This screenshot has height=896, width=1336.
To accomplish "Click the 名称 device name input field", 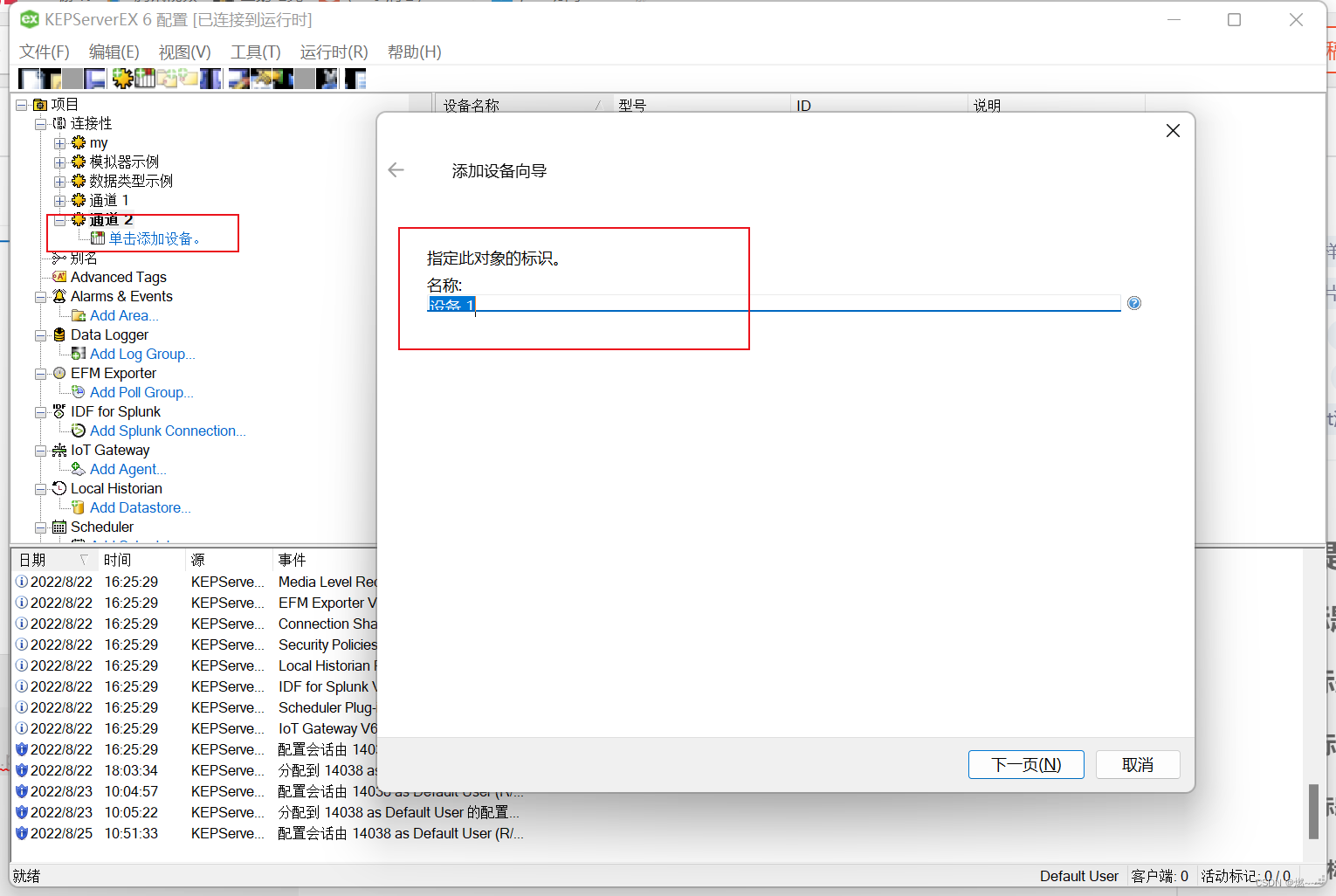I will click(774, 303).
